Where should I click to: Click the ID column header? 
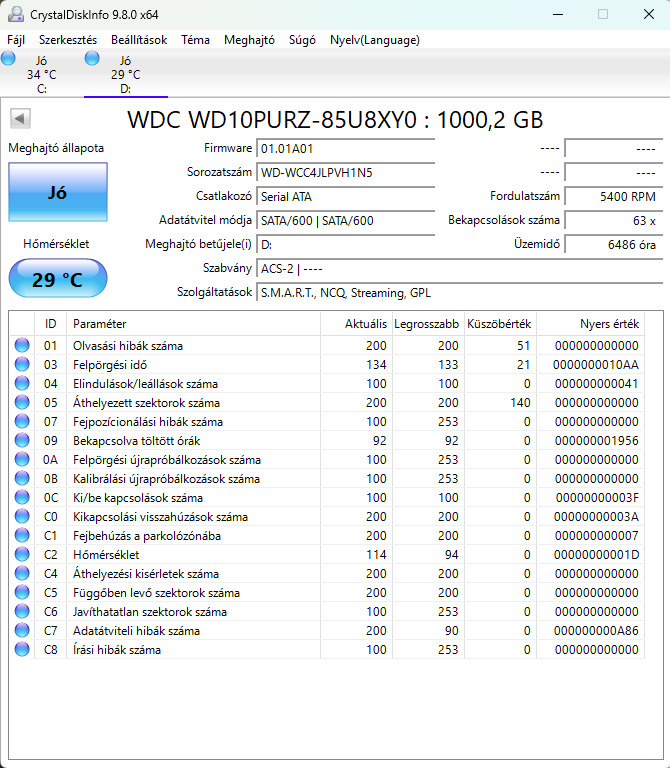(50, 324)
